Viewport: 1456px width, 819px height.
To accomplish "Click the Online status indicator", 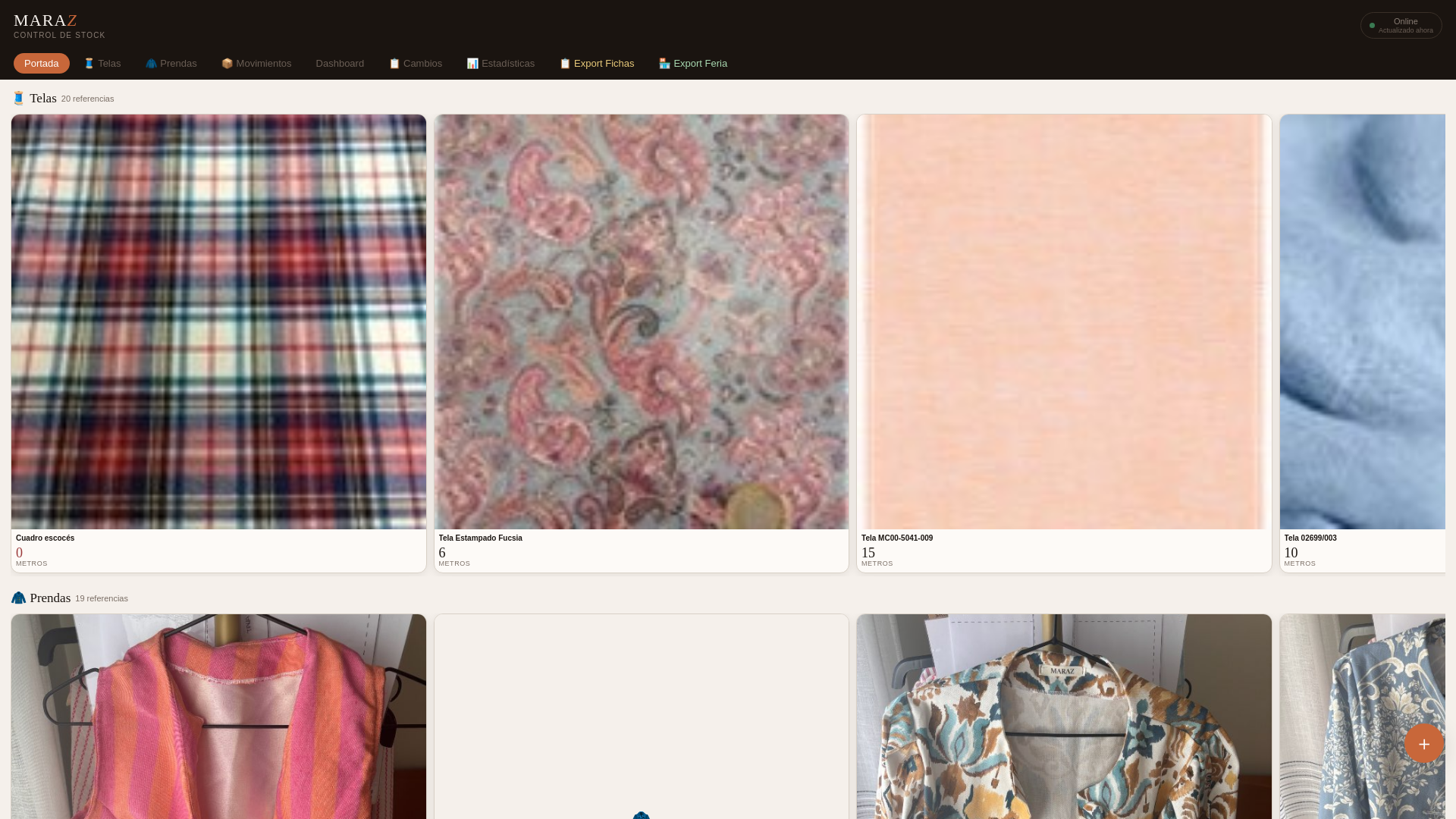I will (x=1401, y=26).
